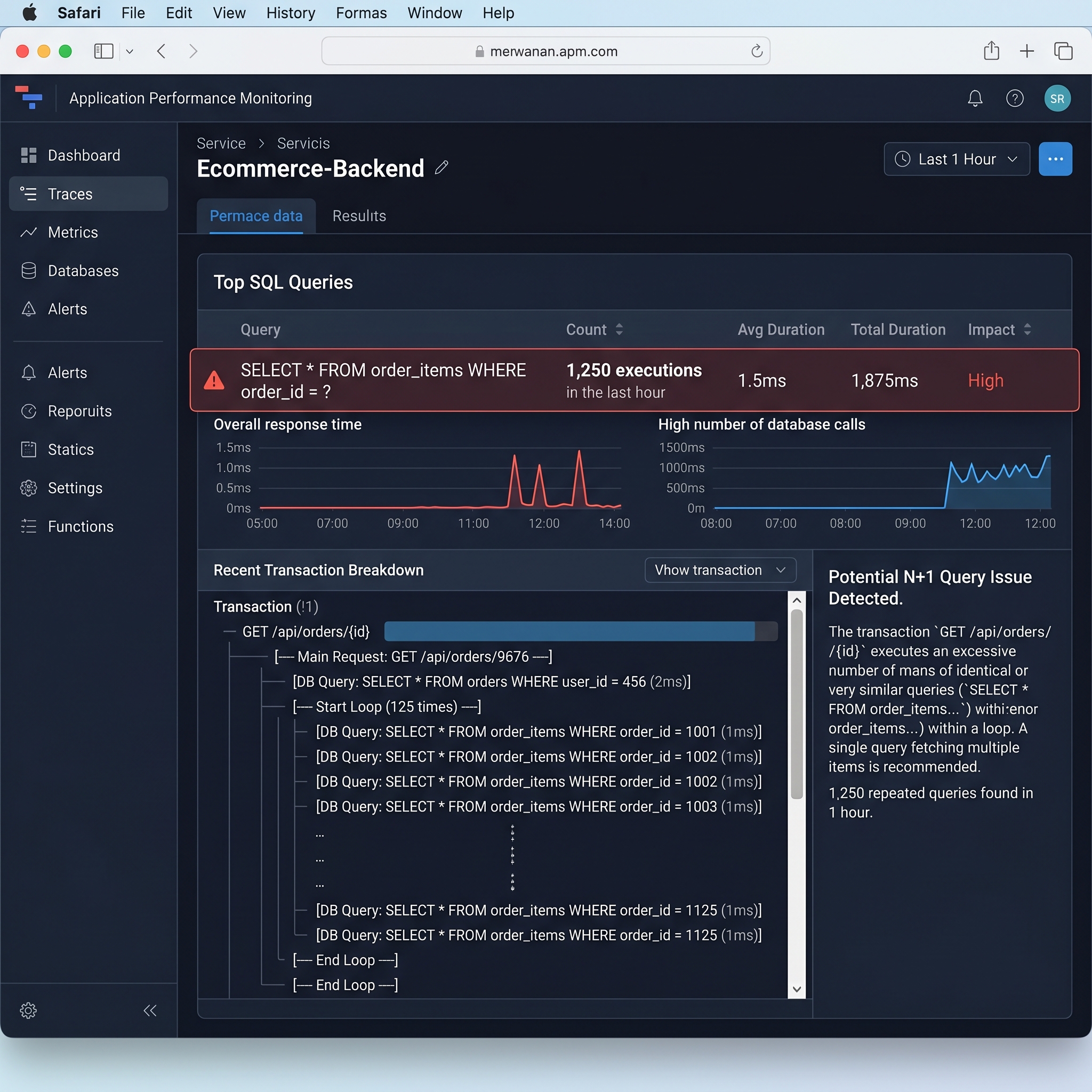The width and height of the screenshot is (1092, 1092).
Task: Open the Window menu
Action: tap(435, 13)
